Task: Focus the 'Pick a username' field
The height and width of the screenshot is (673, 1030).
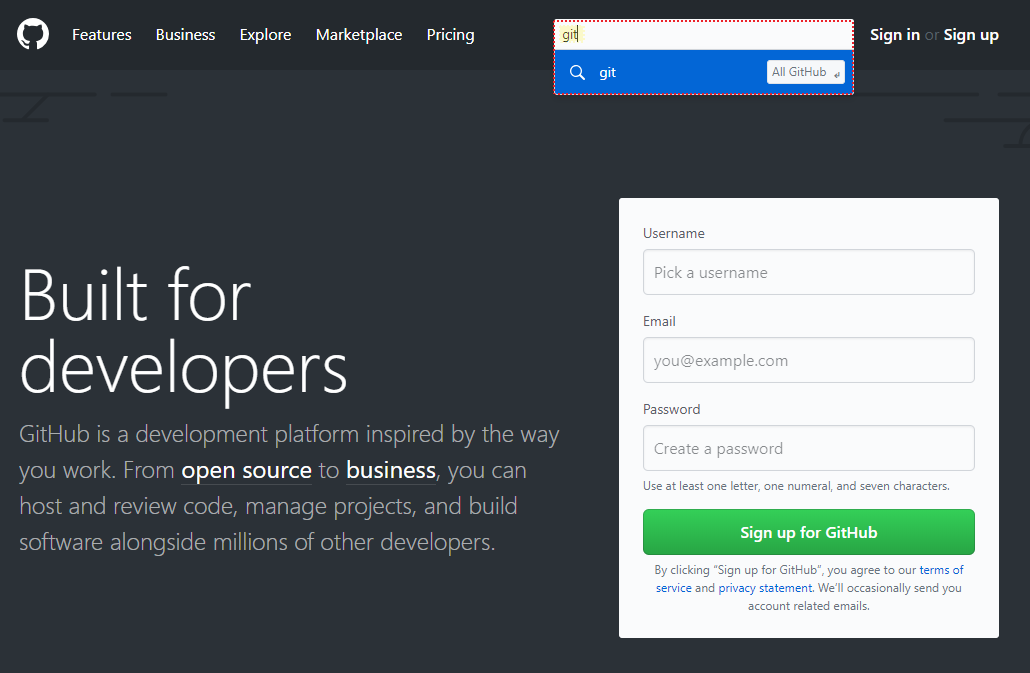Action: tap(809, 272)
